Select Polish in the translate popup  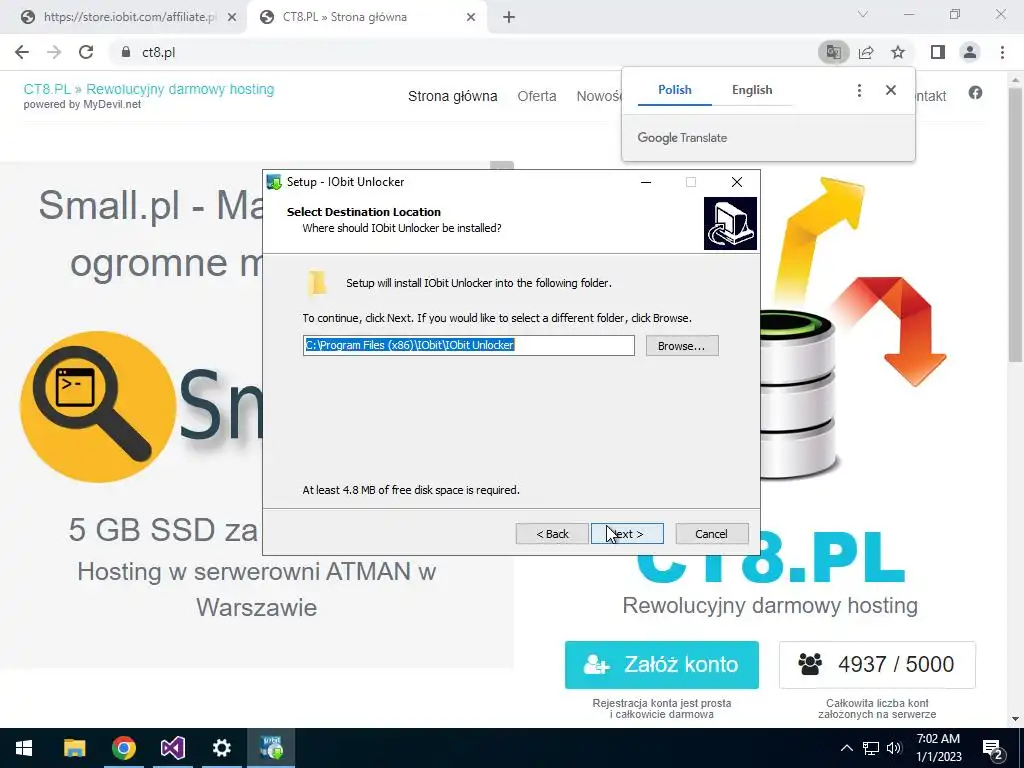pyautogui.click(x=675, y=90)
